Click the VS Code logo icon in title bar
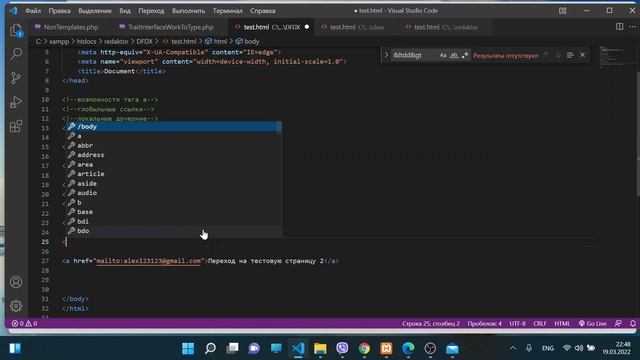 click(13, 11)
